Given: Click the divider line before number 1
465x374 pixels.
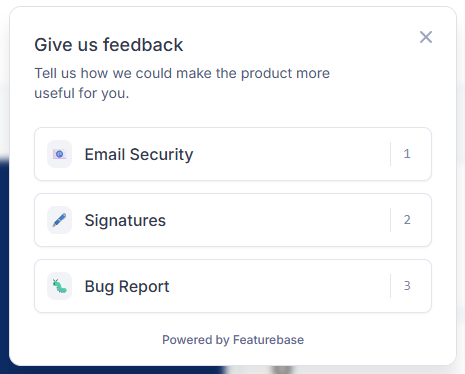Looking at the screenshot, I should [x=390, y=154].
